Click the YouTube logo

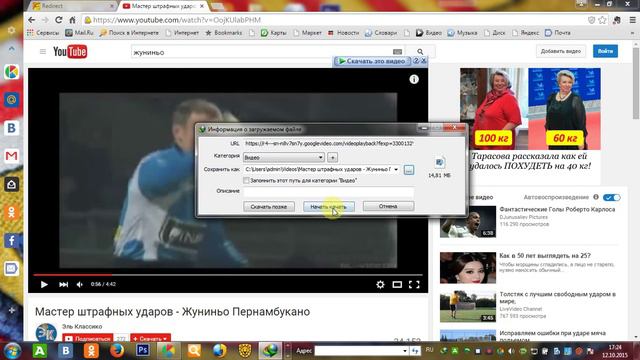tap(70, 52)
